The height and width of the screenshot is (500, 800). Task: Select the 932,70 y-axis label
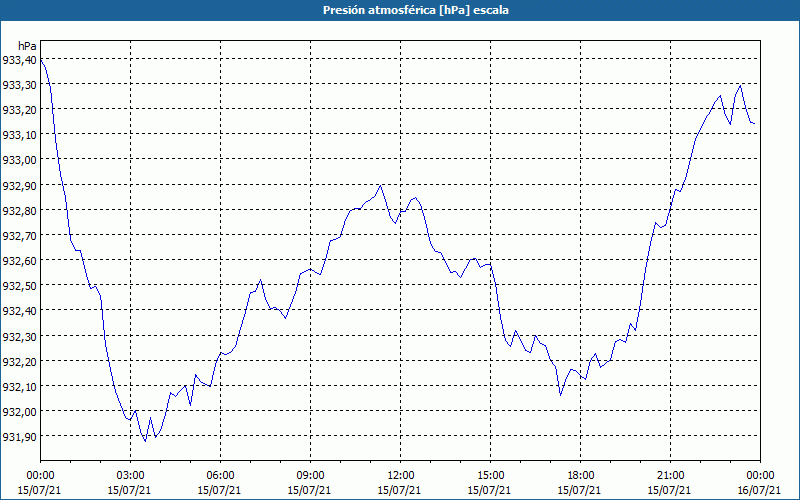pyautogui.click(x=19, y=235)
